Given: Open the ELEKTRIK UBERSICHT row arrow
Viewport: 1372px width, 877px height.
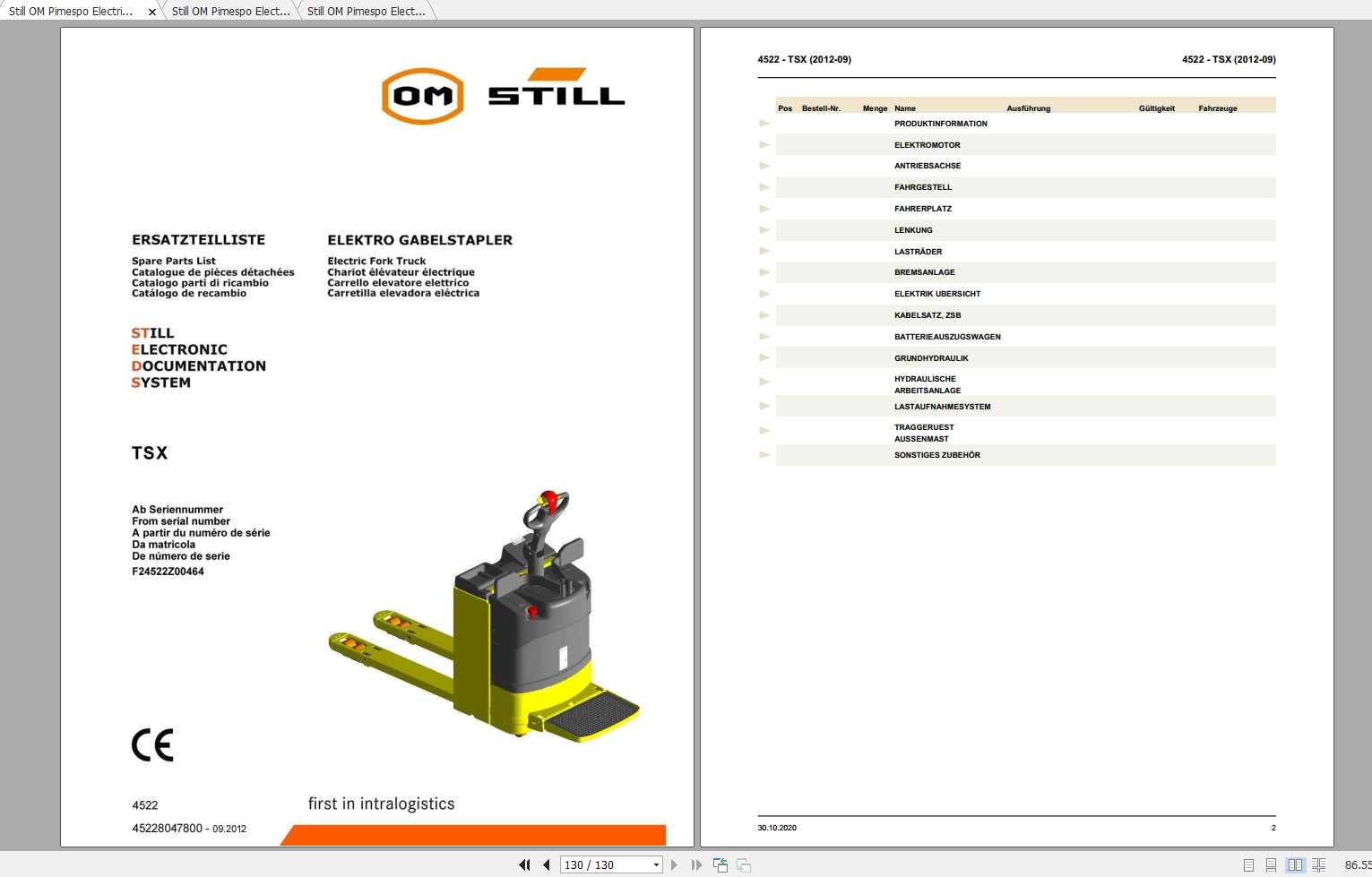Looking at the screenshot, I should pyautogui.click(x=764, y=294).
